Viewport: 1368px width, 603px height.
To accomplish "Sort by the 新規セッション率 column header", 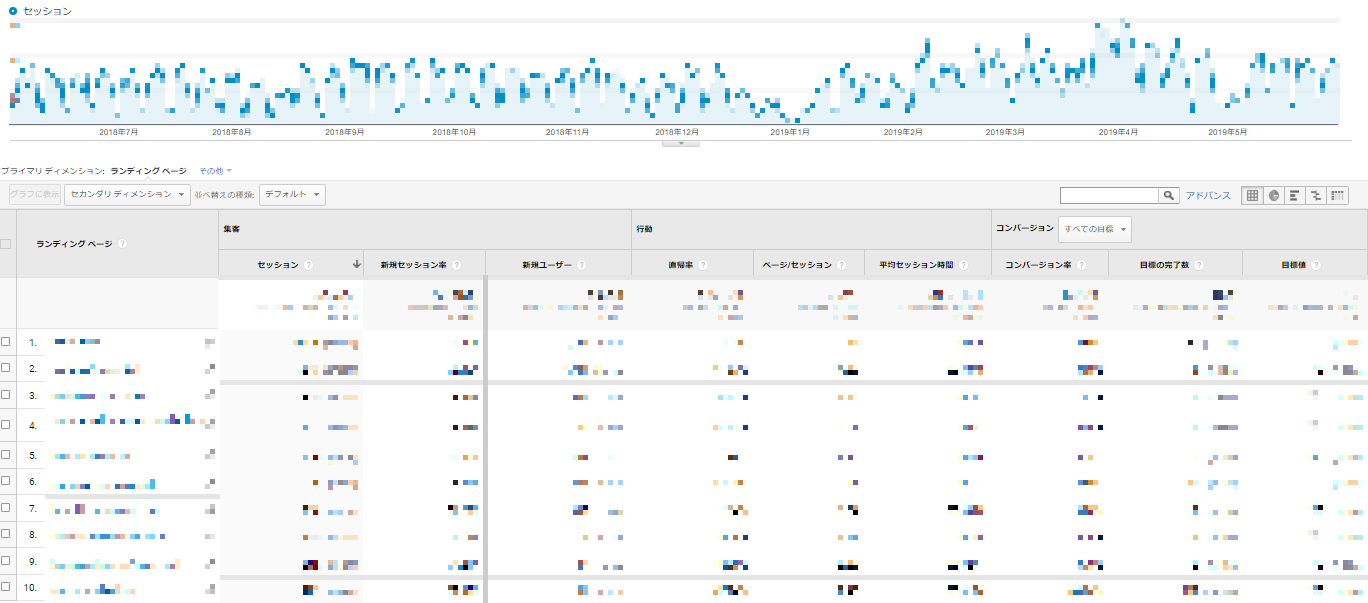I will tap(413, 265).
